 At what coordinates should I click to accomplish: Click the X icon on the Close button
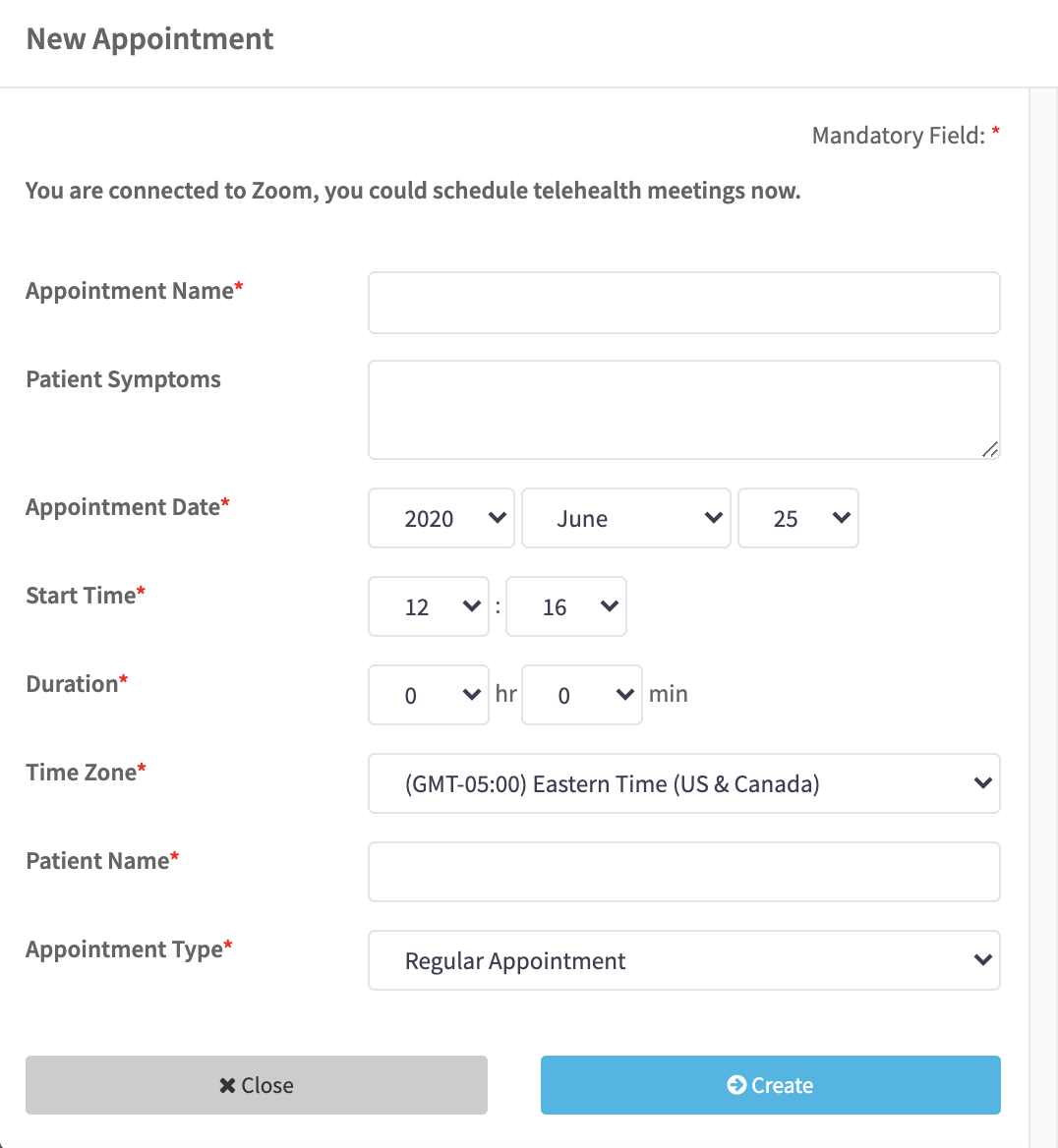[227, 1086]
